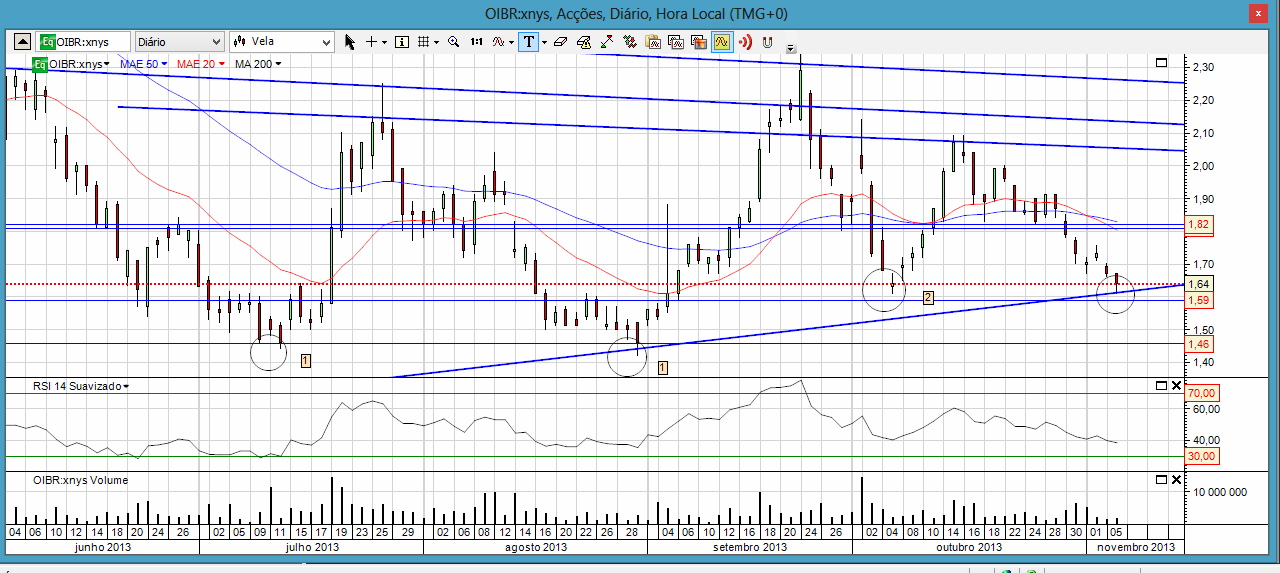Image resolution: width=1280 pixels, height=573 pixels.
Task: Close the RSI indicator panel
Action: pyautogui.click(x=1176, y=386)
